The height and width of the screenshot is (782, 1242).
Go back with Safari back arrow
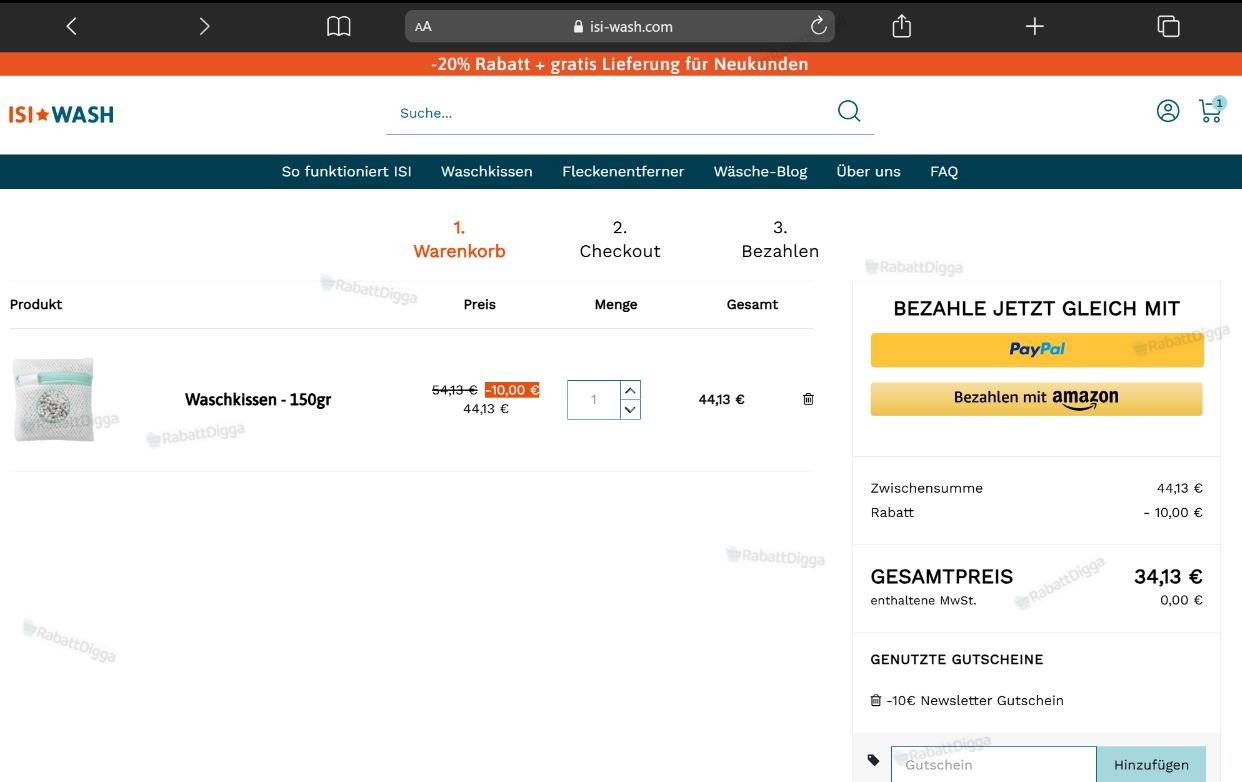point(71,27)
